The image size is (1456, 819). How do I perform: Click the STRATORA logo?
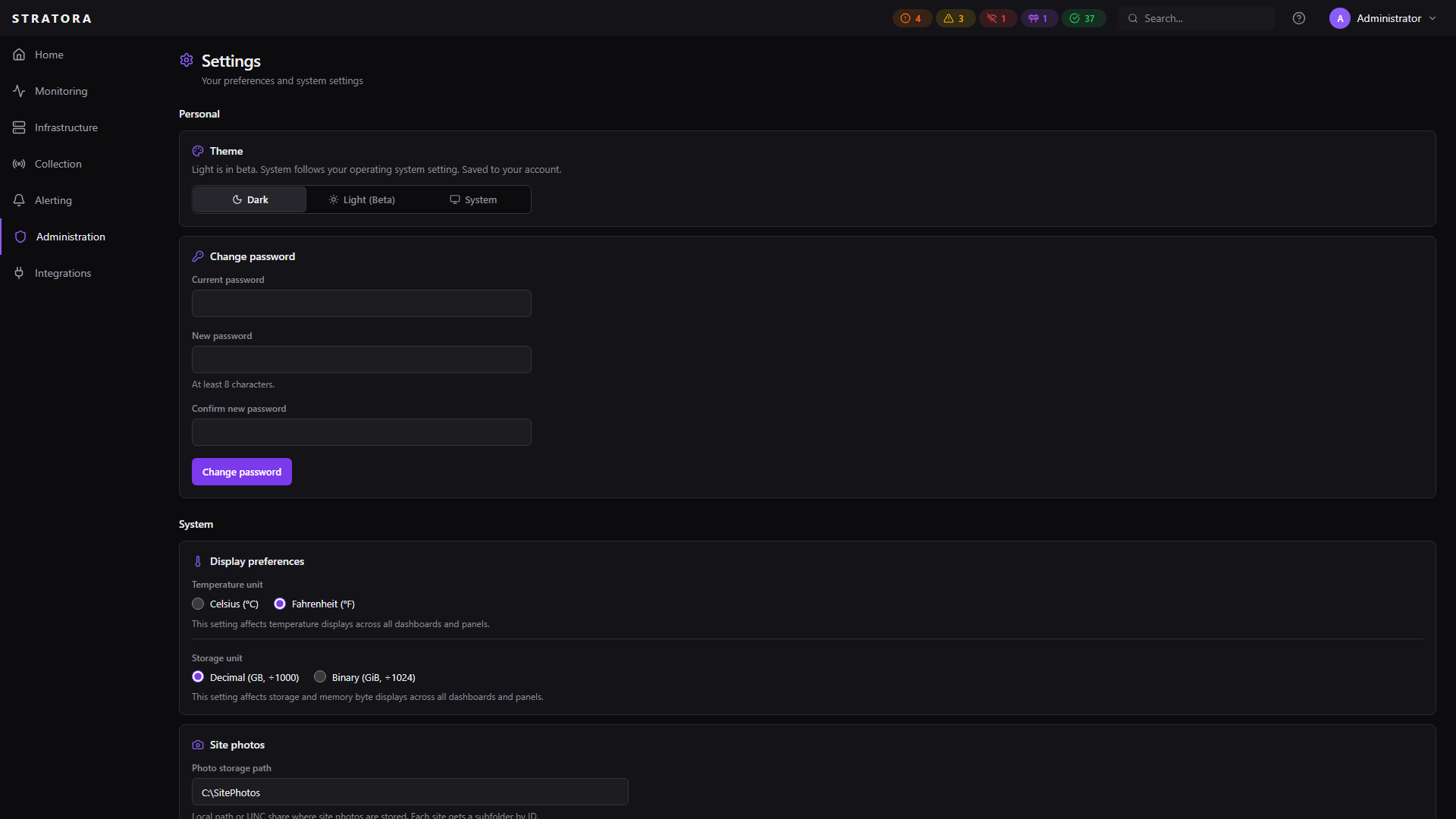point(52,18)
